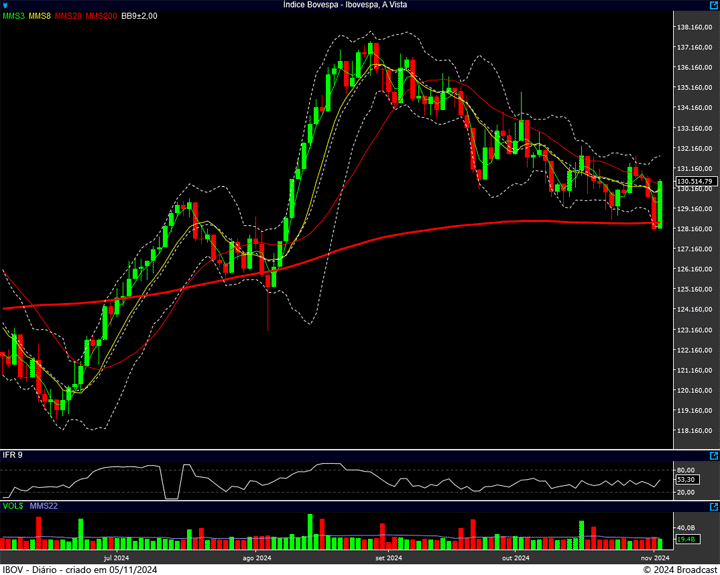Click the set 2024 time axis label
Screen dimensions: 720x575
(388, 558)
